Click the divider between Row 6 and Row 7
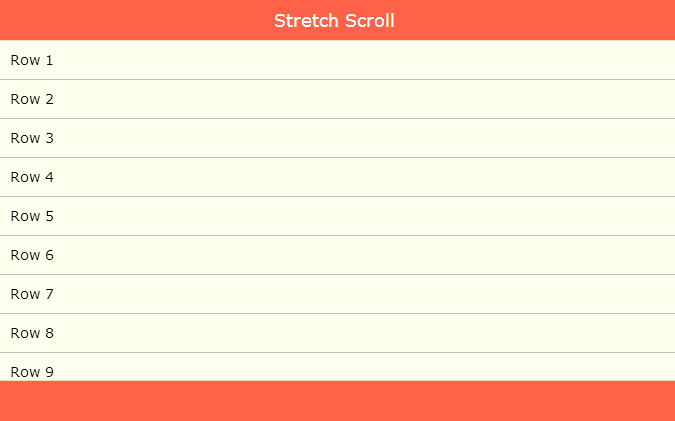The image size is (675, 421). (x=337, y=274)
